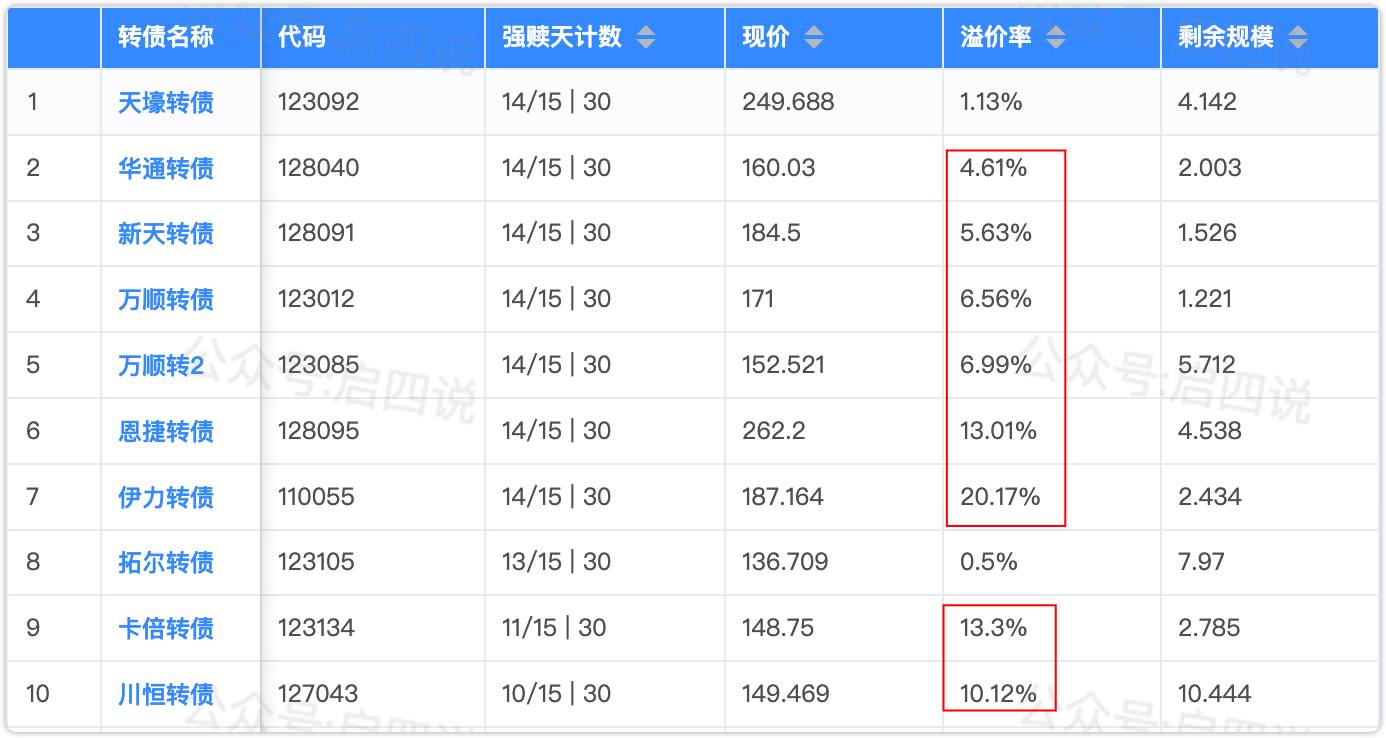
Task: Toggle sort on 溢价率 arrows icon
Action: 1055,38
